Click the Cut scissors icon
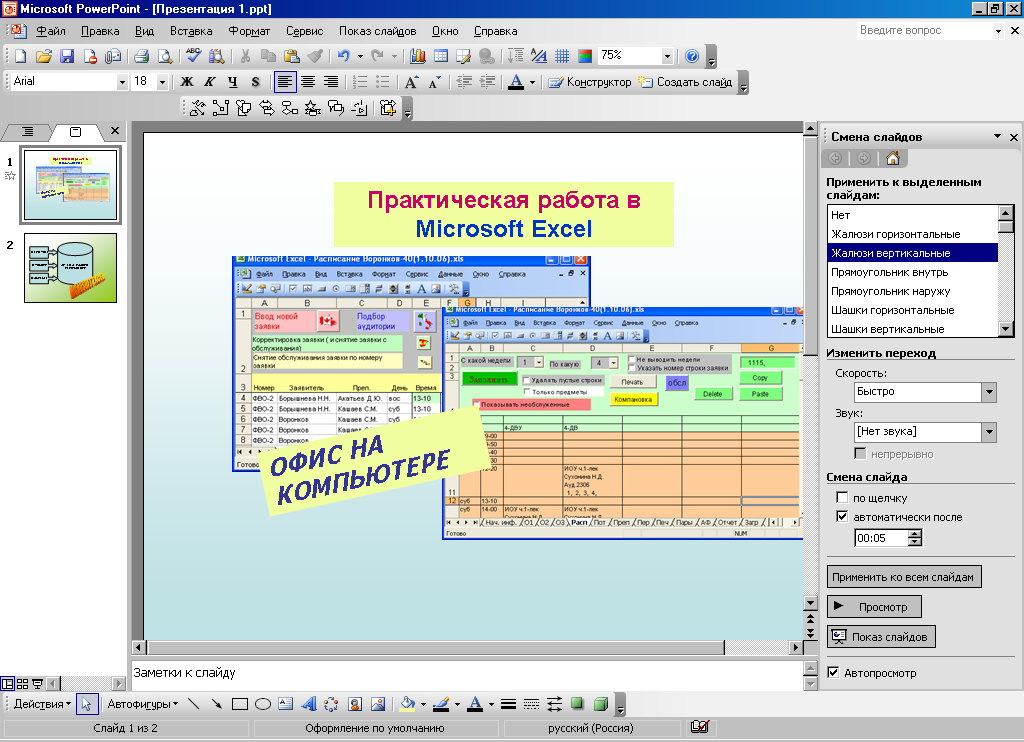The width and height of the screenshot is (1024, 742). pyautogui.click(x=246, y=56)
